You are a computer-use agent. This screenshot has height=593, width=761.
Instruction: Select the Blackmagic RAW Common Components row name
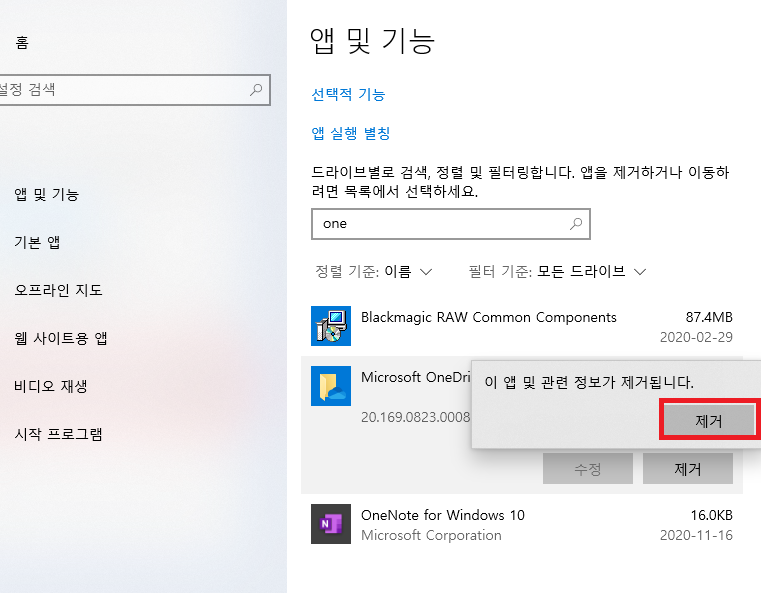coord(489,317)
